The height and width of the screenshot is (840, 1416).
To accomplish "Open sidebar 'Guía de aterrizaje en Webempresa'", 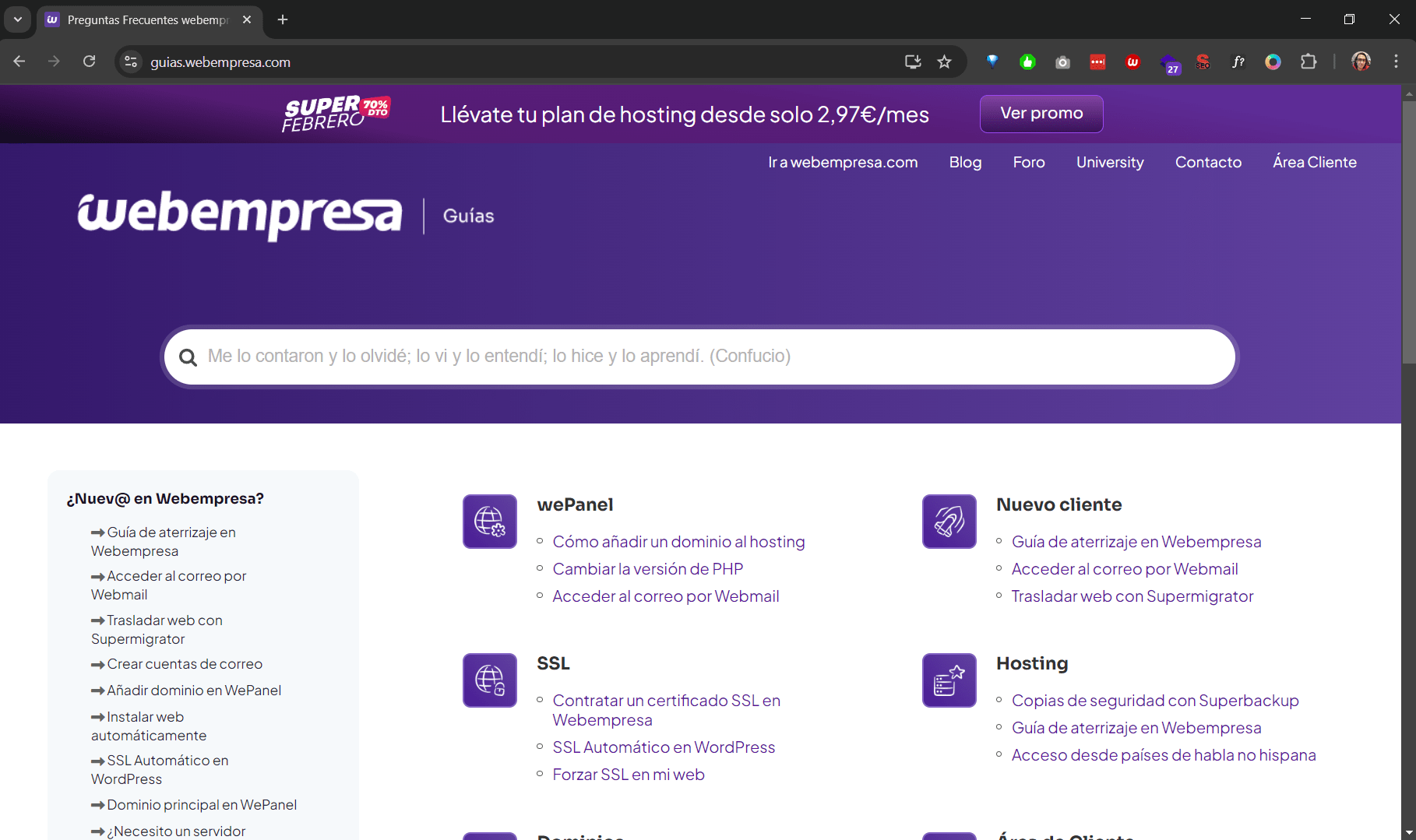I will (x=163, y=542).
